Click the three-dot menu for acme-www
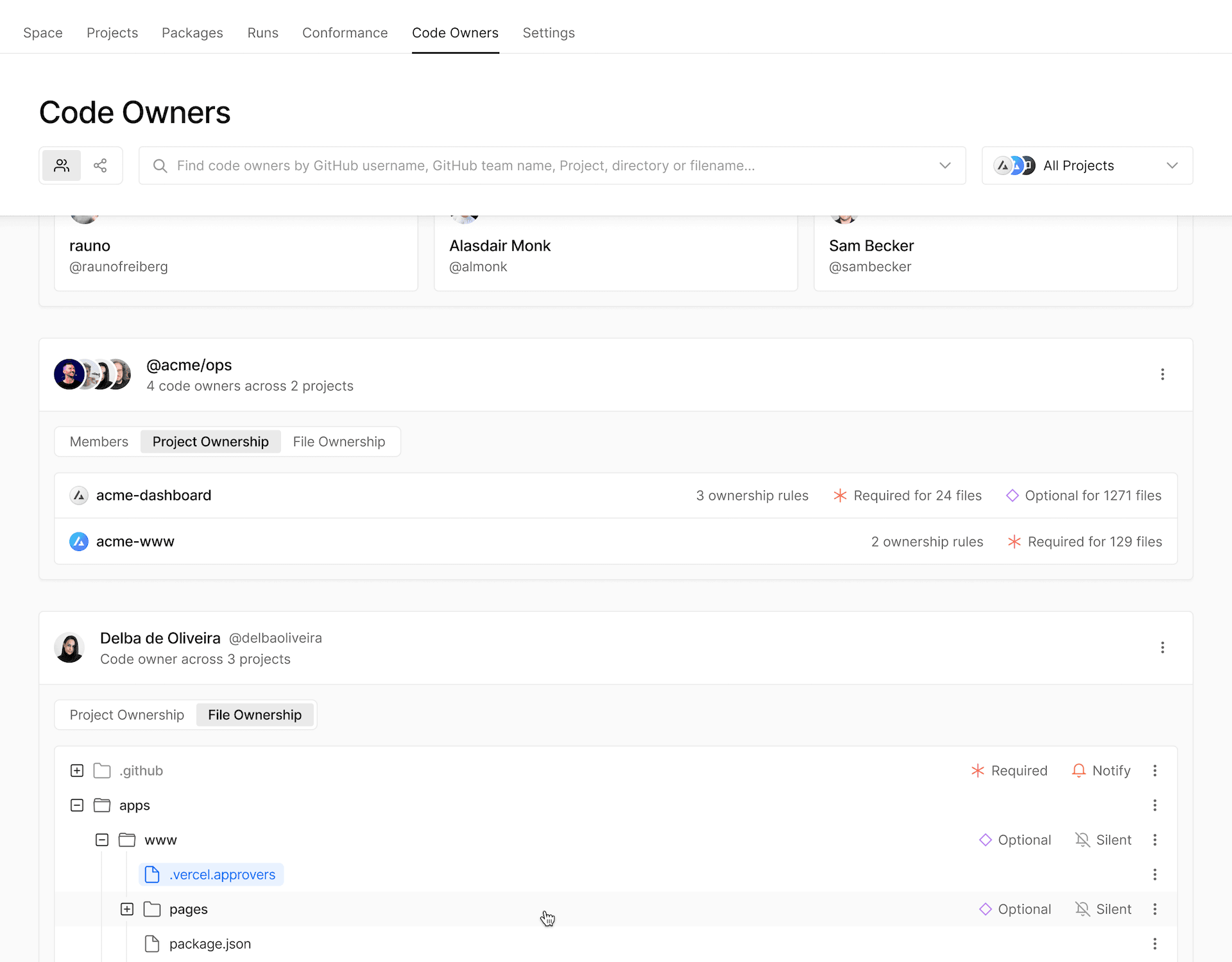1232x962 pixels. 1163,541
